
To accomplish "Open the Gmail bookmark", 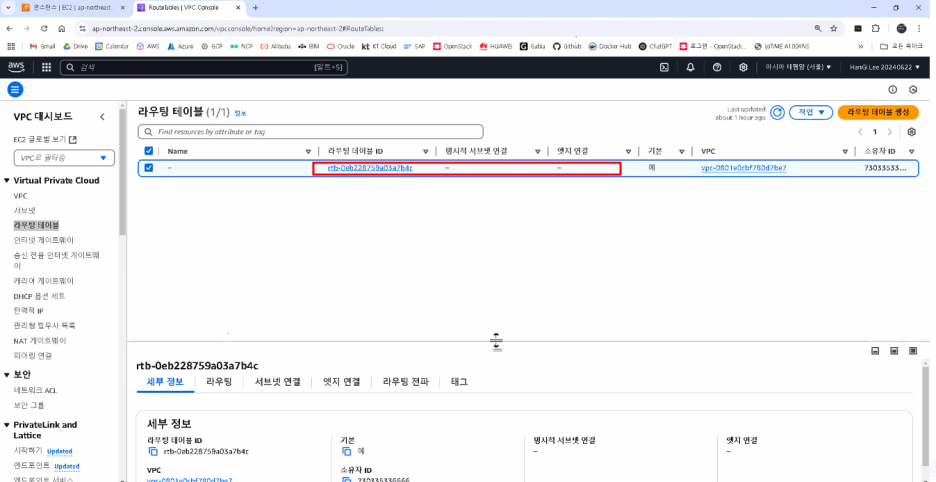I will (42, 46).
